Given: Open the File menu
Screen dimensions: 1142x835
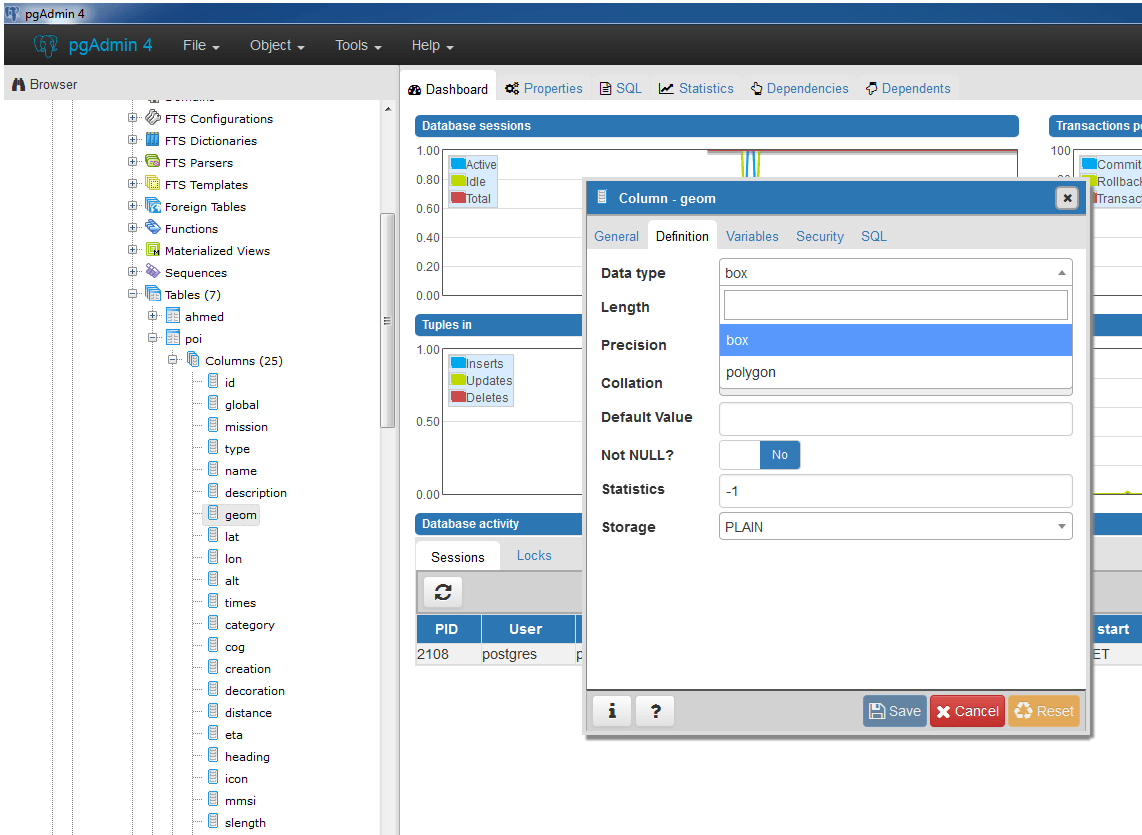Looking at the screenshot, I should (201, 45).
